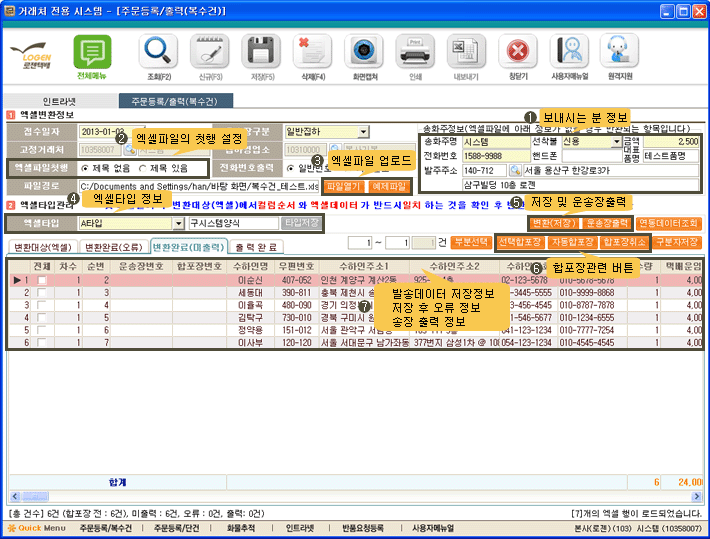The image size is (710, 539).
Task: Select the 제목 있음 radio button
Action: point(142,168)
